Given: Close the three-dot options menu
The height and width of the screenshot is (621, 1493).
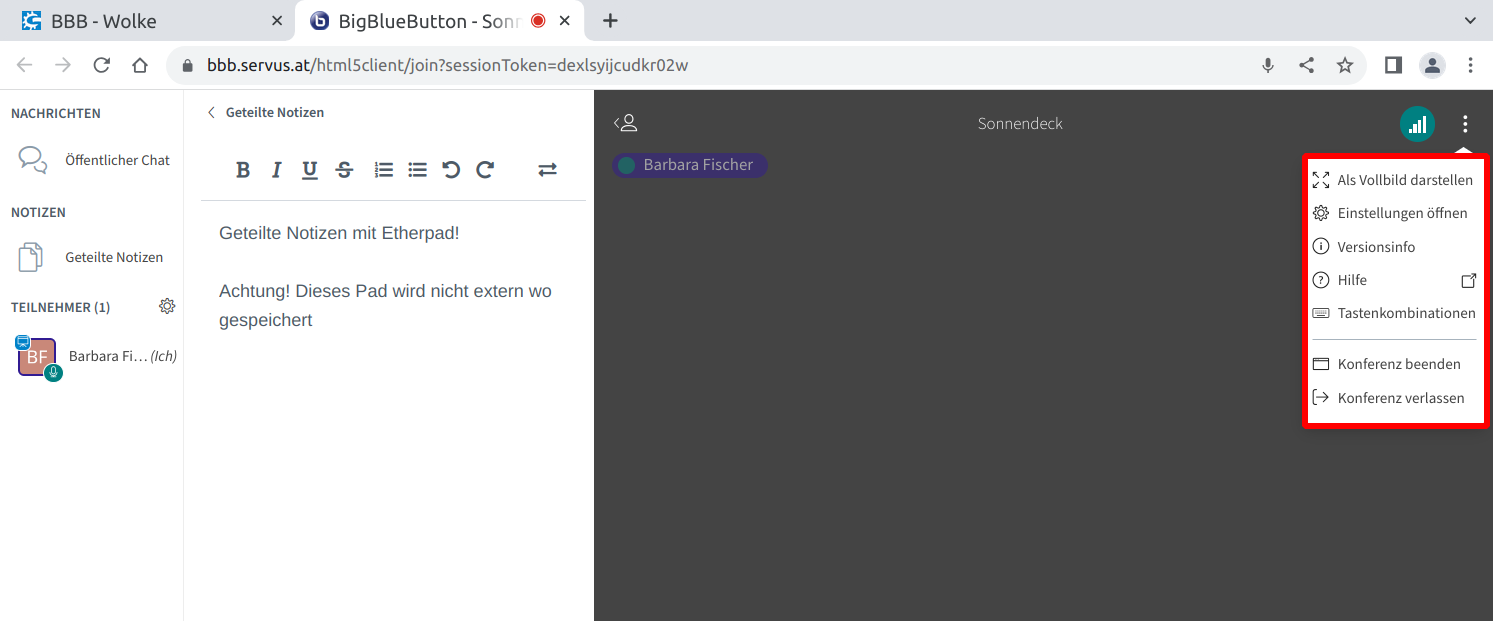Looking at the screenshot, I should pyautogui.click(x=1465, y=124).
